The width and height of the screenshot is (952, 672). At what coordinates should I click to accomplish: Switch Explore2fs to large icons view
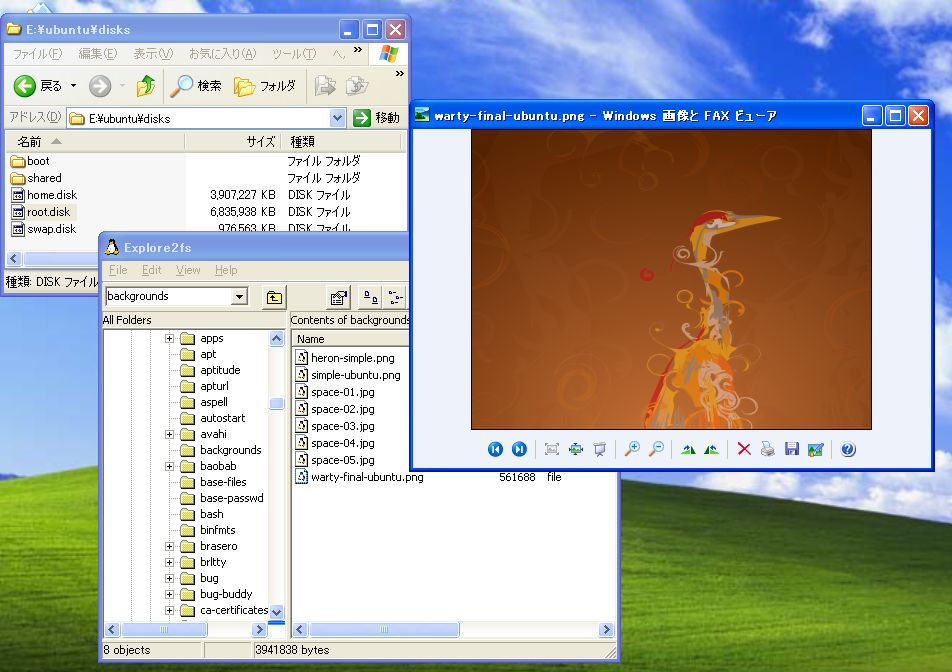click(x=370, y=297)
